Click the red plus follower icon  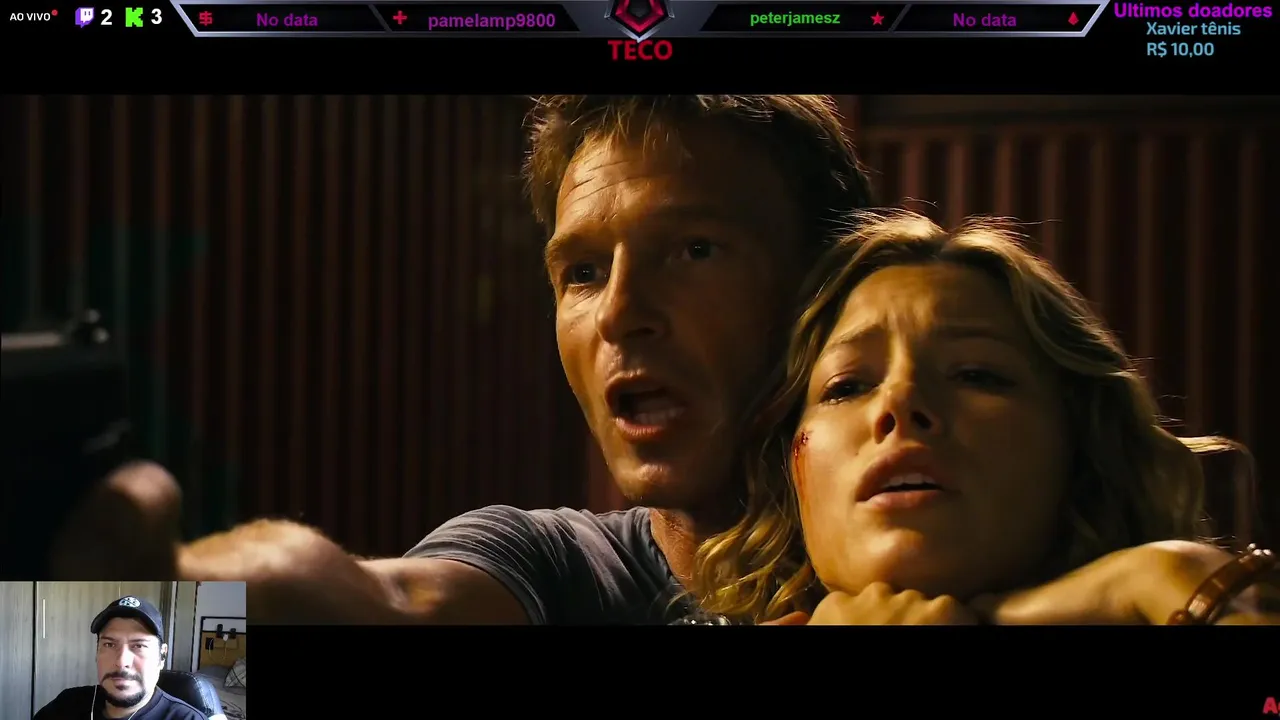pyautogui.click(x=400, y=18)
